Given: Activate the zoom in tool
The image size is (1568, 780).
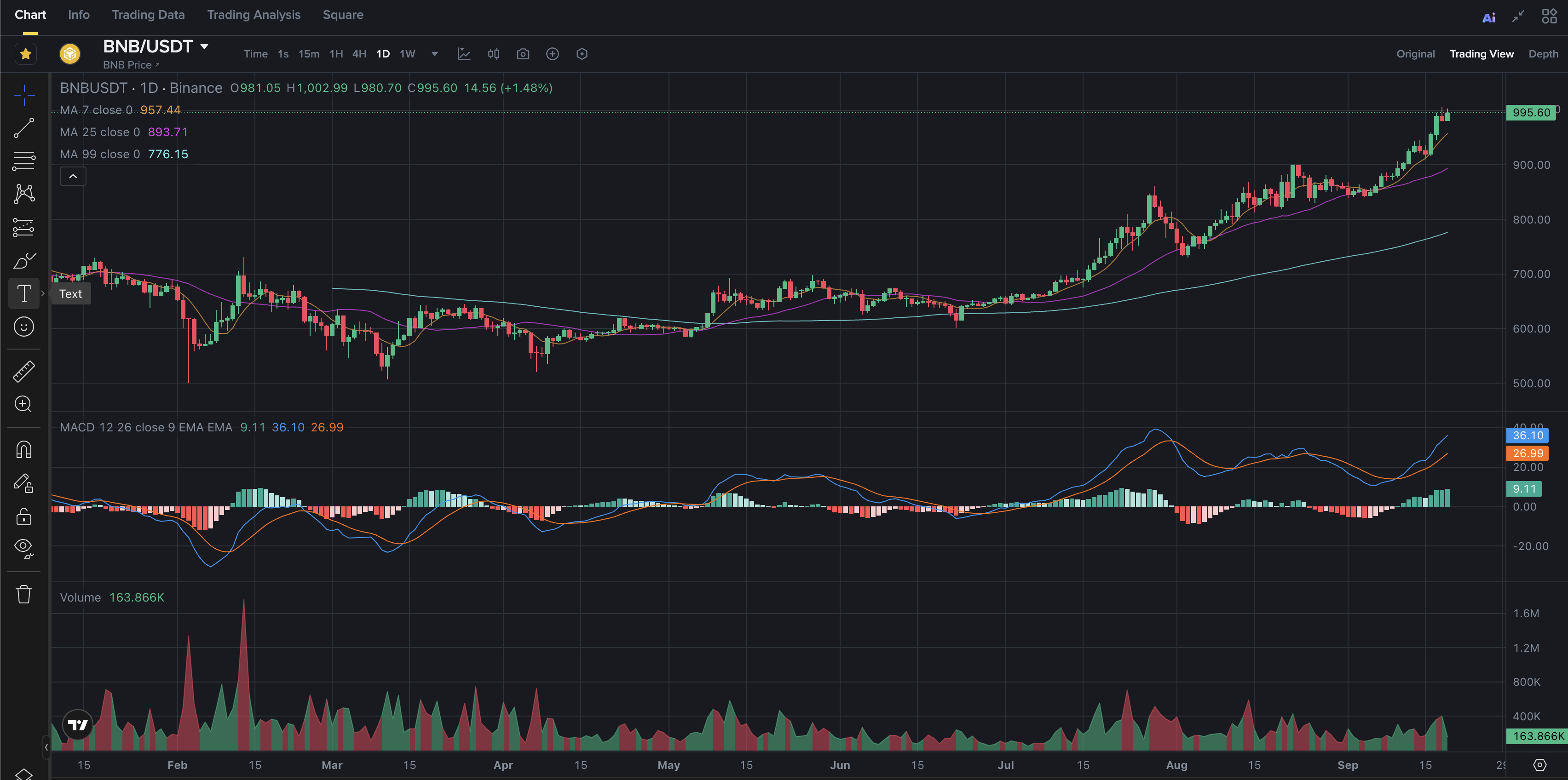Looking at the screenshot, I should 24,405.
